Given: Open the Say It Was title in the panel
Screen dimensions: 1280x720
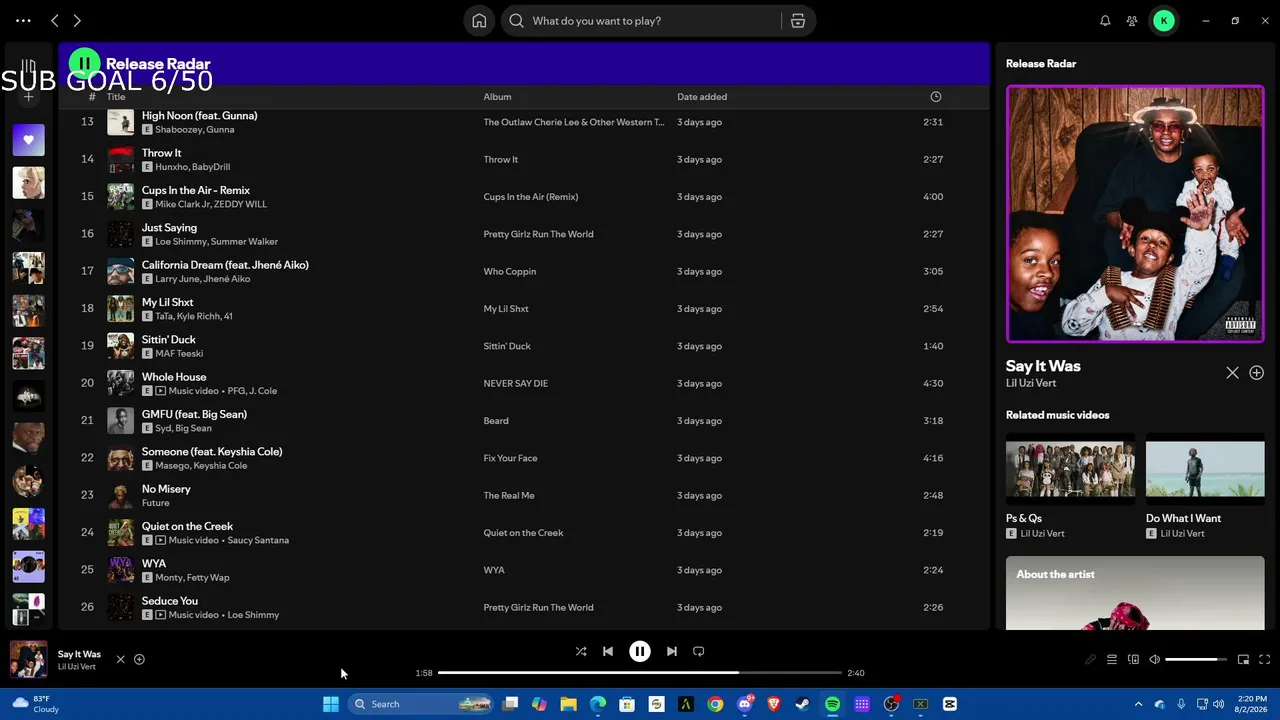Looking at the screenshot, I should click(x=1043, y=366).
